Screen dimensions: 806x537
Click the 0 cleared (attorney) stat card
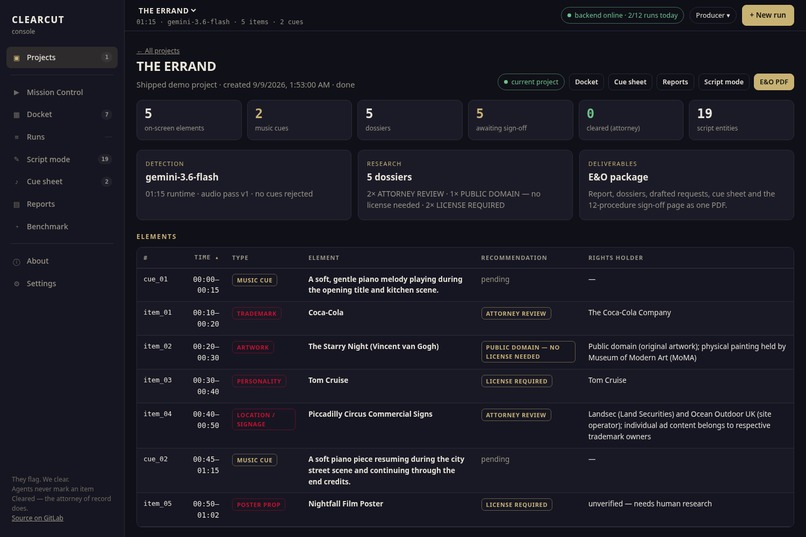coord(631,120)
